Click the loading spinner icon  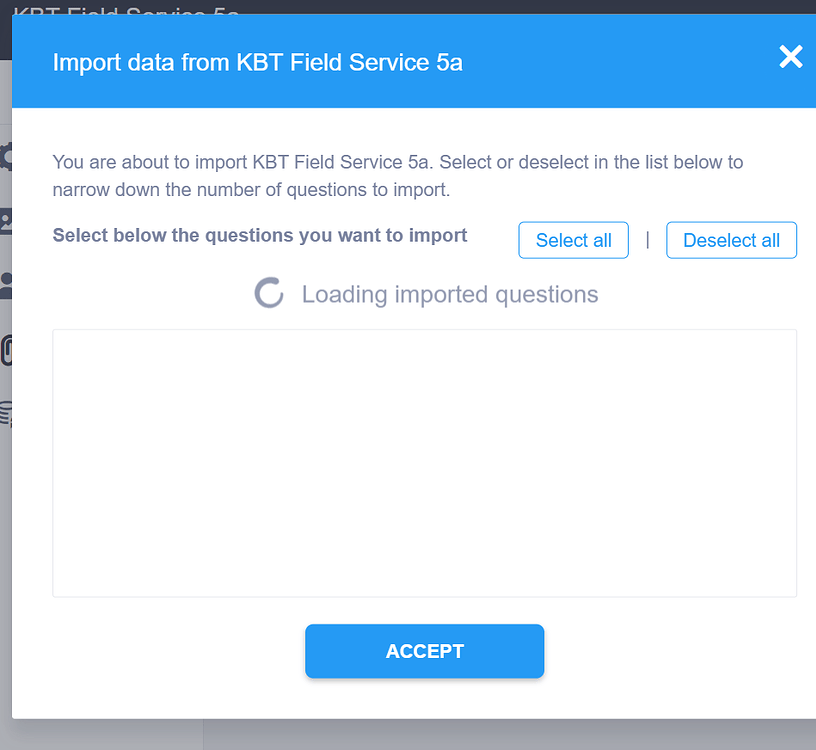point(269,294)
